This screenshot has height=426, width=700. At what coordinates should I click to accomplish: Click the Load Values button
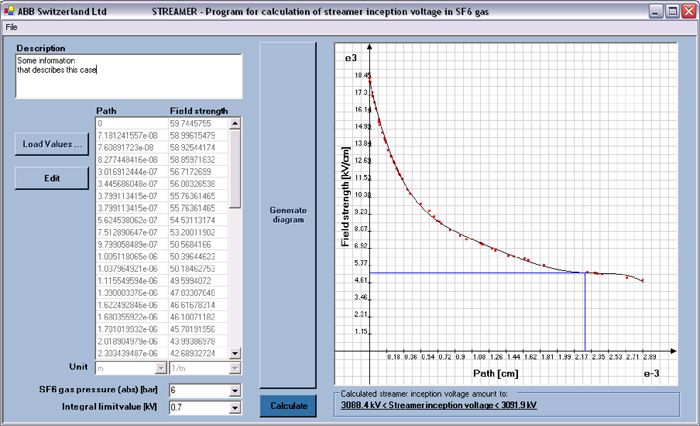[x=52, y=144]
